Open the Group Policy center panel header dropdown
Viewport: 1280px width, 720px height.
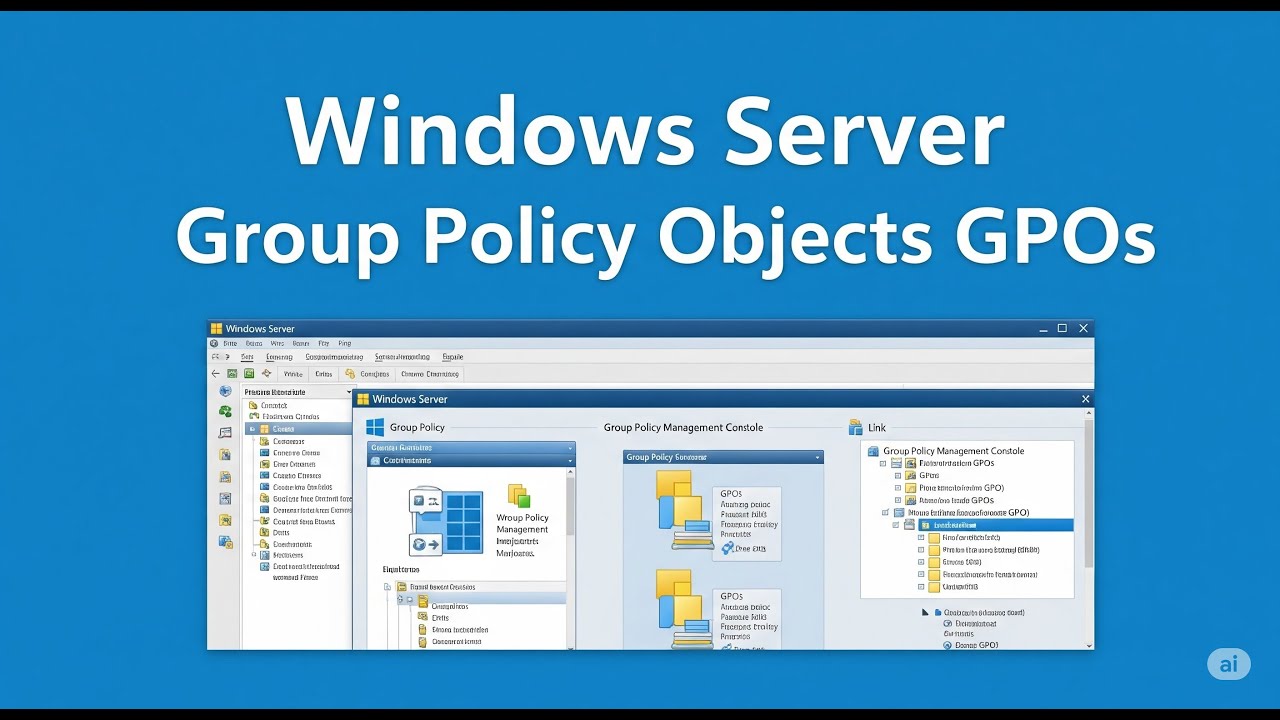817,457
